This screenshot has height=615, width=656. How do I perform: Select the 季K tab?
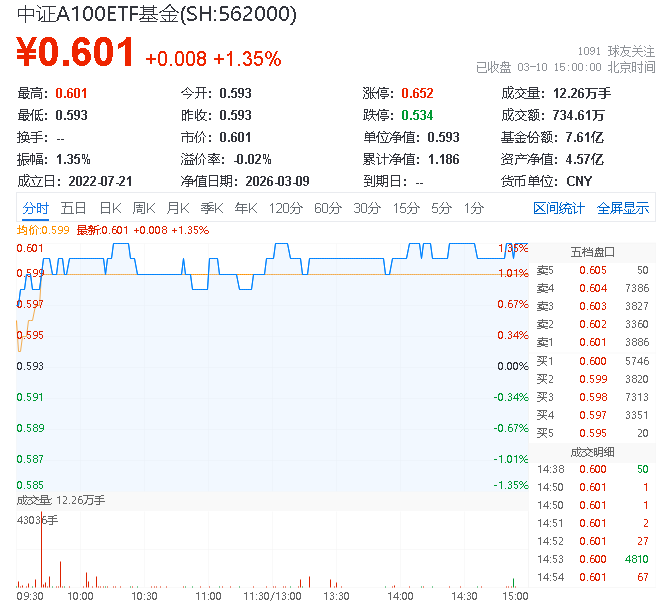(x=211, y=208)
